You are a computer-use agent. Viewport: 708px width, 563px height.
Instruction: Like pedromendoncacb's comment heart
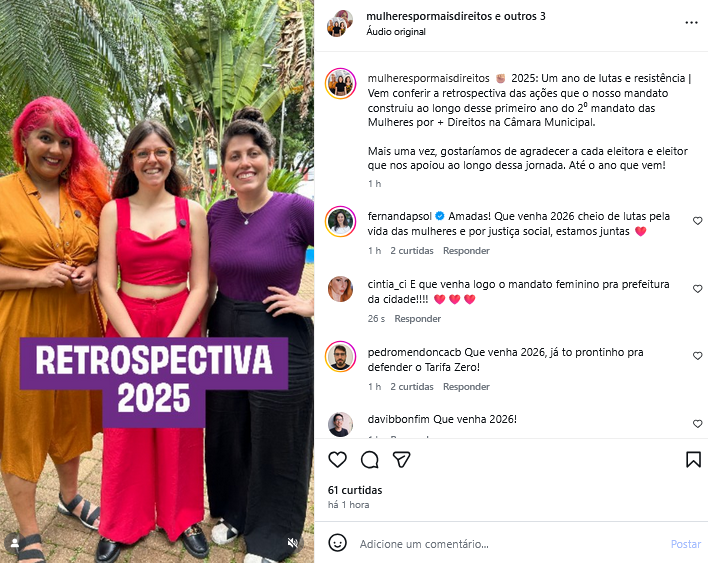pos(698,356)
